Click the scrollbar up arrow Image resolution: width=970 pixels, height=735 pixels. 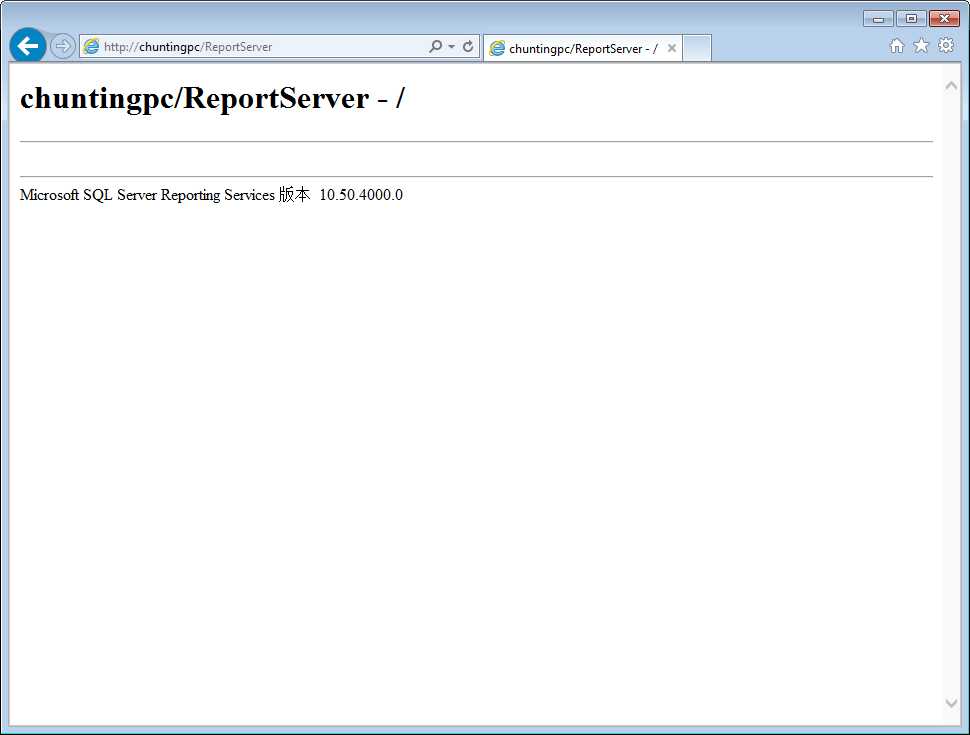[x=951, y=86]
